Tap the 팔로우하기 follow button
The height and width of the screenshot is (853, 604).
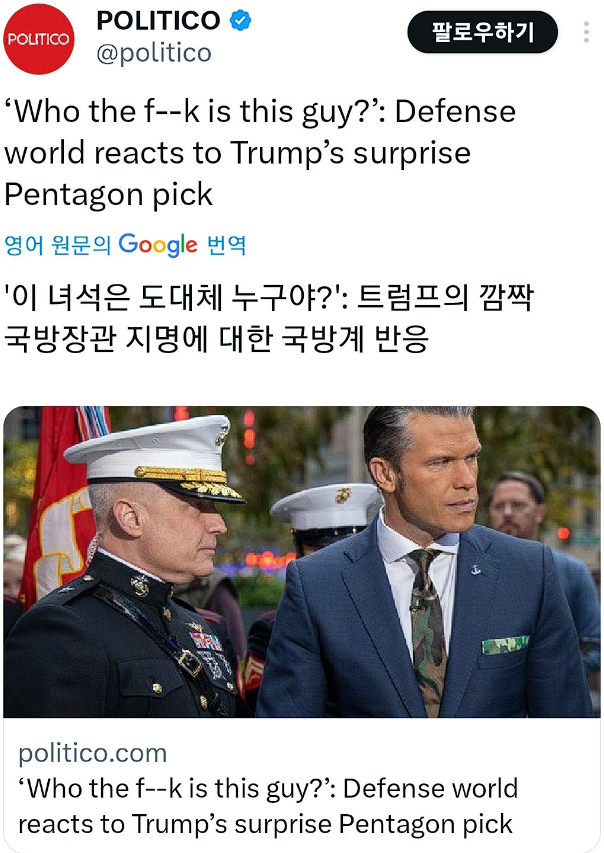pyautogui.click(x=483, y=32)
